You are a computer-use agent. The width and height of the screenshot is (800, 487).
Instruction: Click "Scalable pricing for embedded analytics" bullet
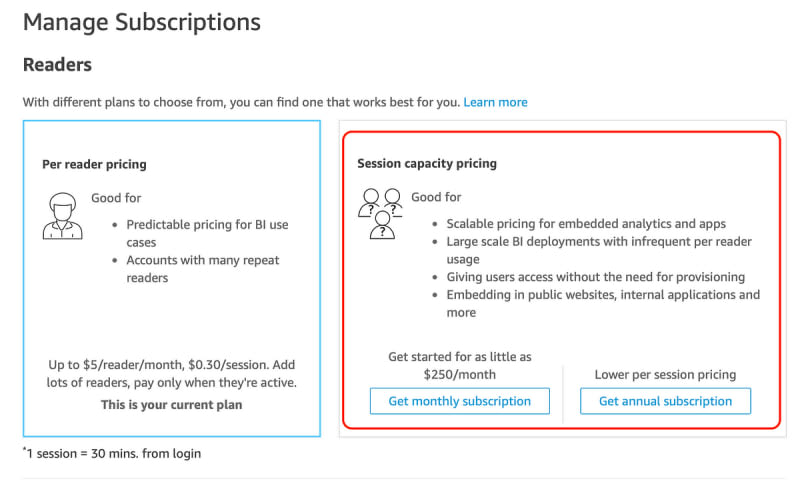pyautogui.click(x=586, y=223)
